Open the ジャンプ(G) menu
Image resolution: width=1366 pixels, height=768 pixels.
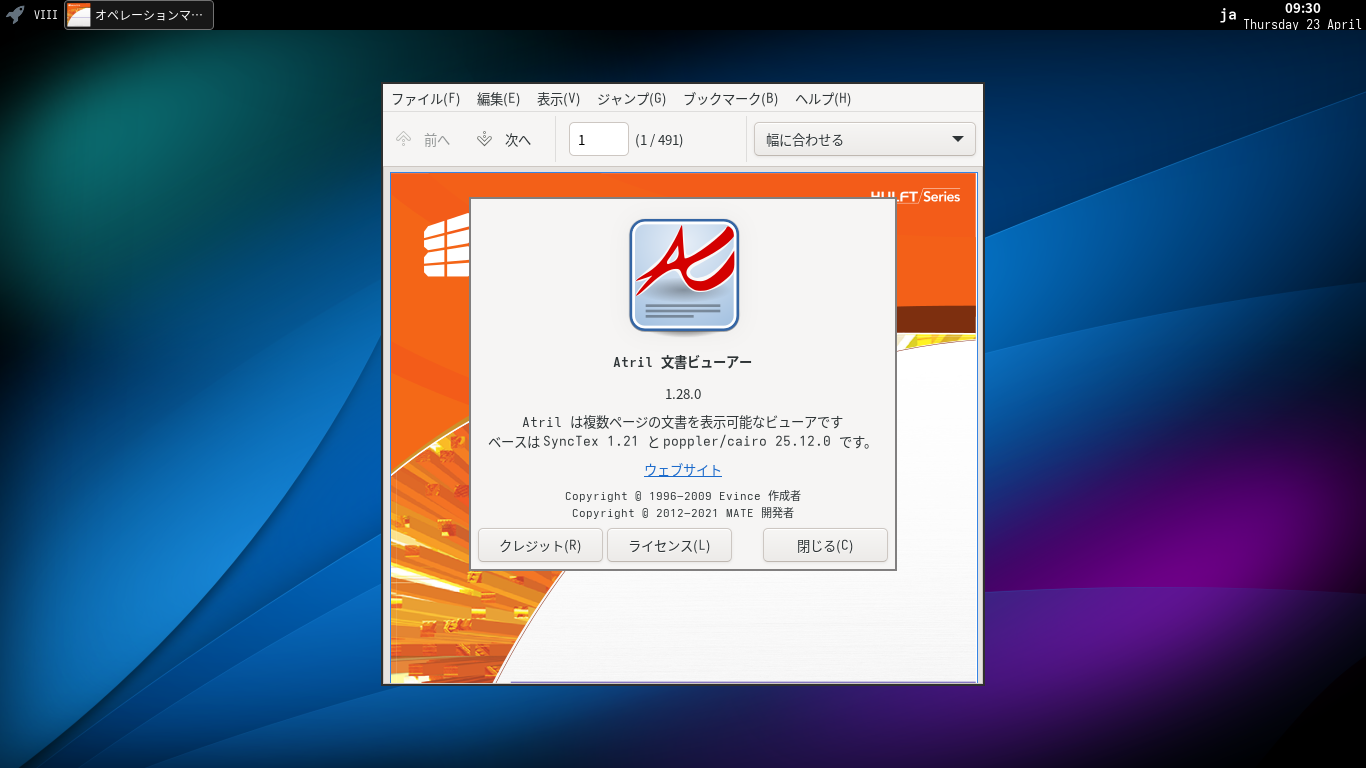tap(632, 99)
